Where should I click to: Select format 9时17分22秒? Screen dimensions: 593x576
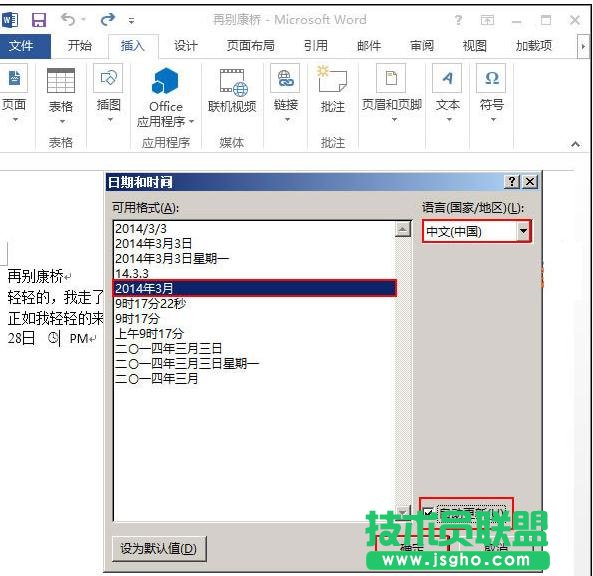click(254, 303)
